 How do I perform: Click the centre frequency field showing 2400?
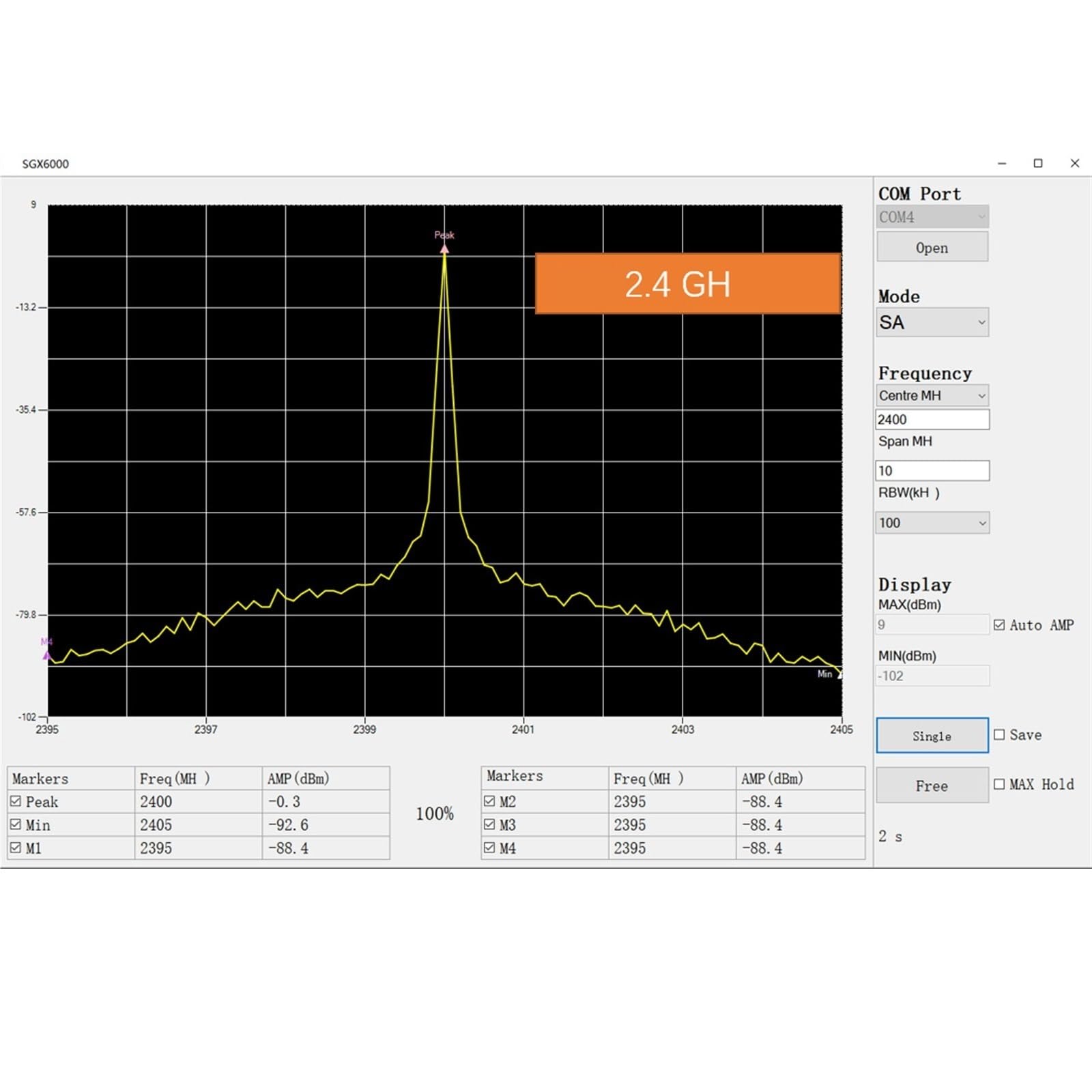932,419
